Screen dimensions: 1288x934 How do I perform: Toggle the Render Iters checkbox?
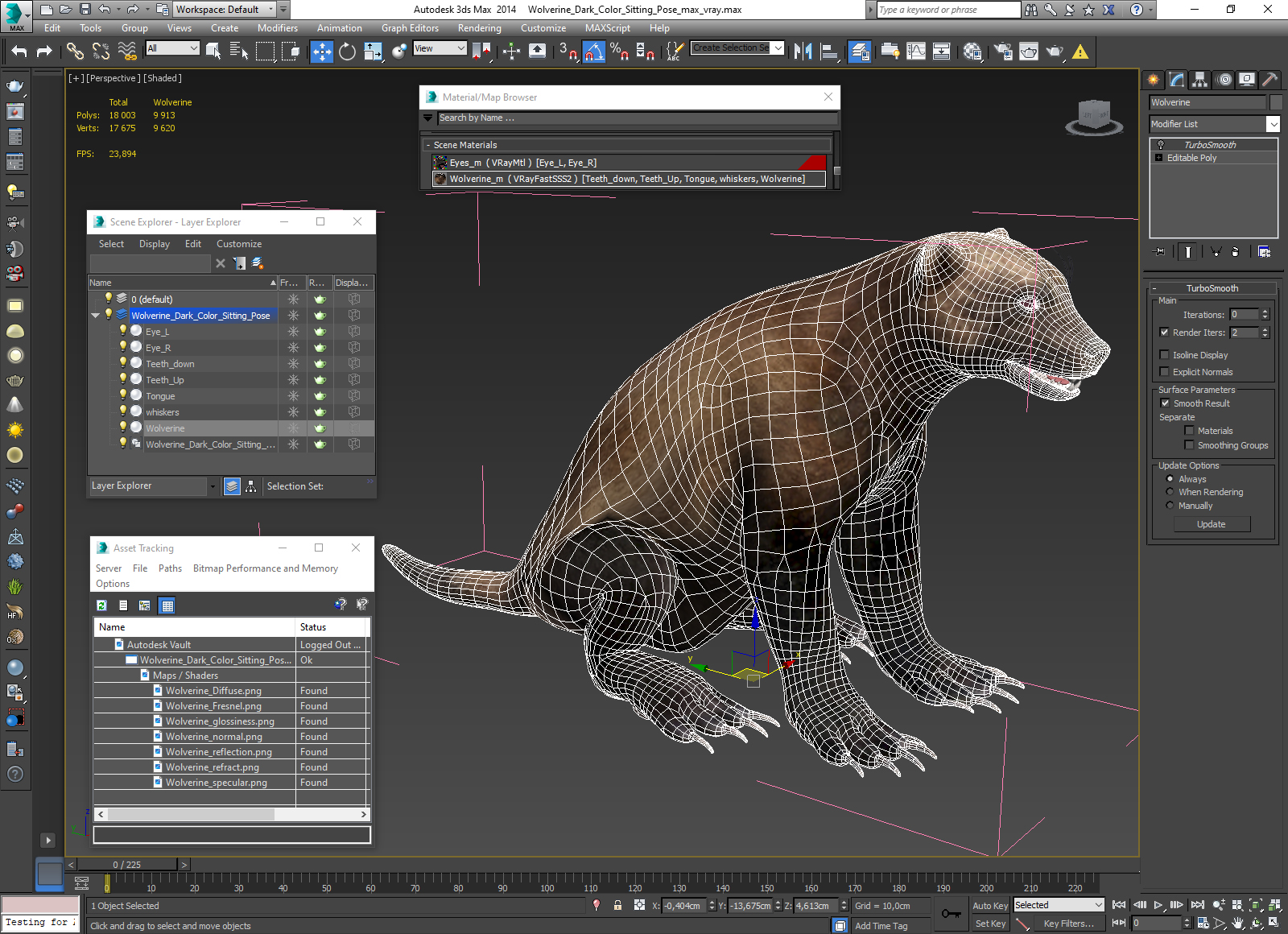[1164, 333]
